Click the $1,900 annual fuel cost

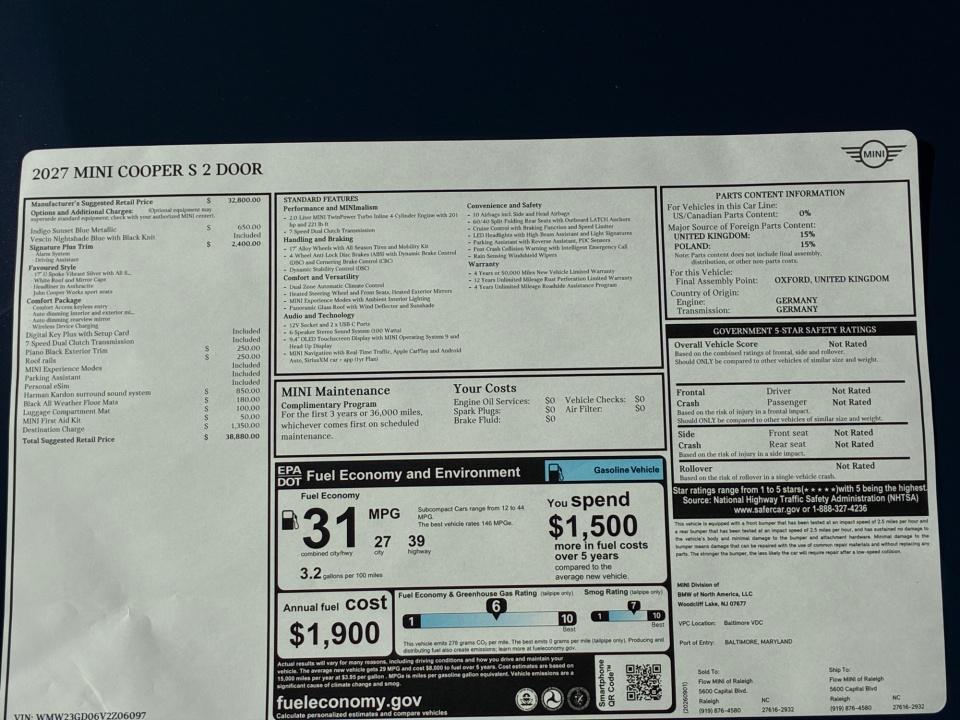point(334,634)
